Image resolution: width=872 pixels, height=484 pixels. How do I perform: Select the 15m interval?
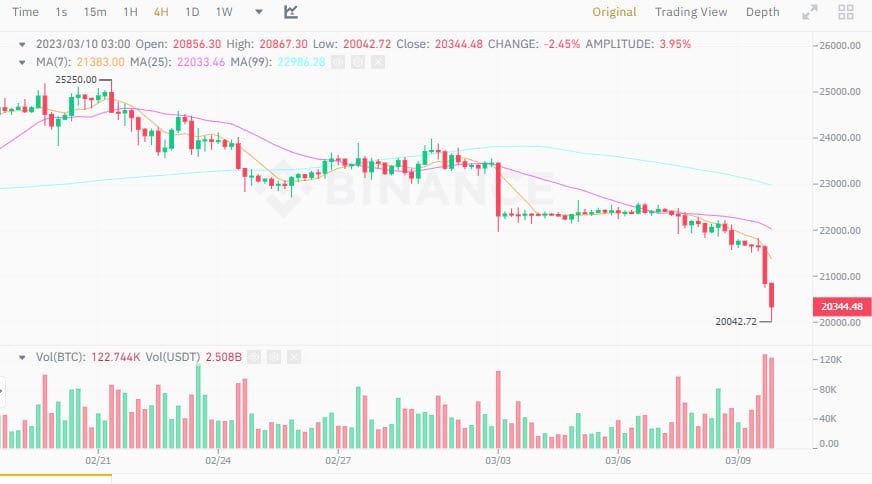pos(95,12)
